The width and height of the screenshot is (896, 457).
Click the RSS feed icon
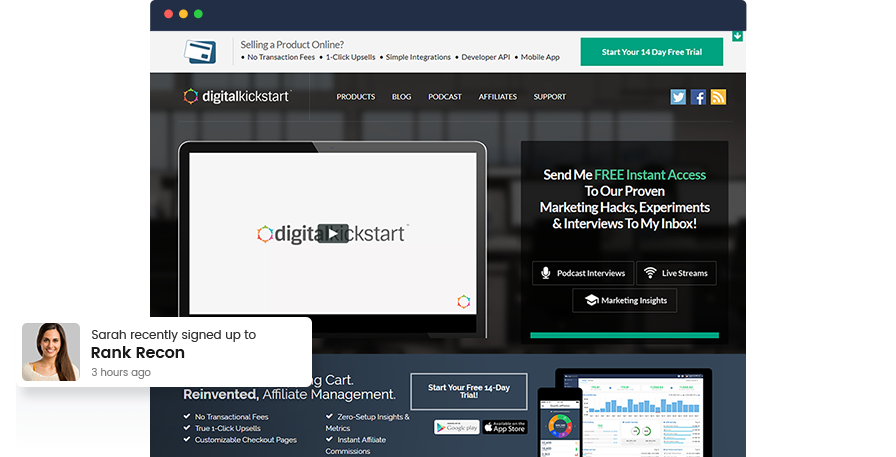point(718,97)
